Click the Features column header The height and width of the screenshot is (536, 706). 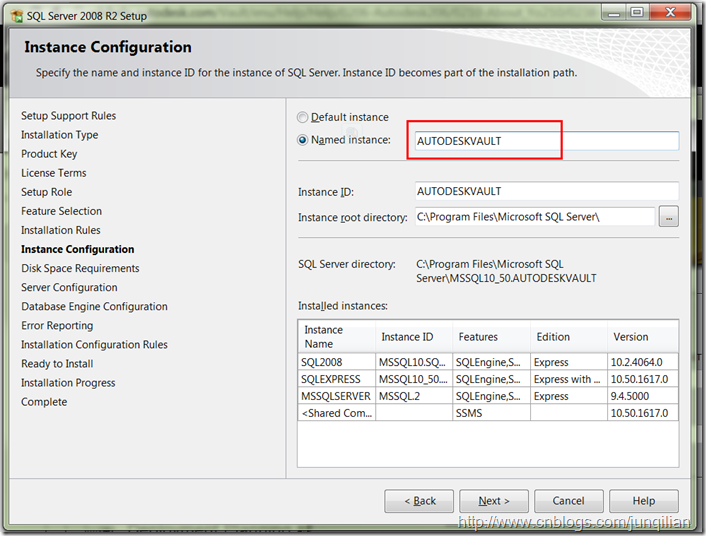pyautogui.click(x=491, y=336)
